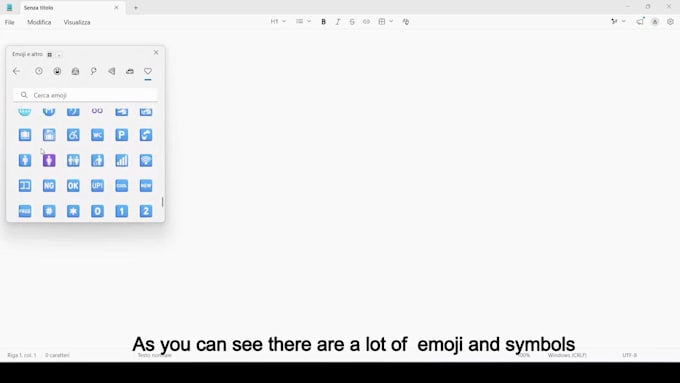This screenshot has width=680, height=383.
Task: Insert the keycap 0 emoji
Action: point(98,211)
